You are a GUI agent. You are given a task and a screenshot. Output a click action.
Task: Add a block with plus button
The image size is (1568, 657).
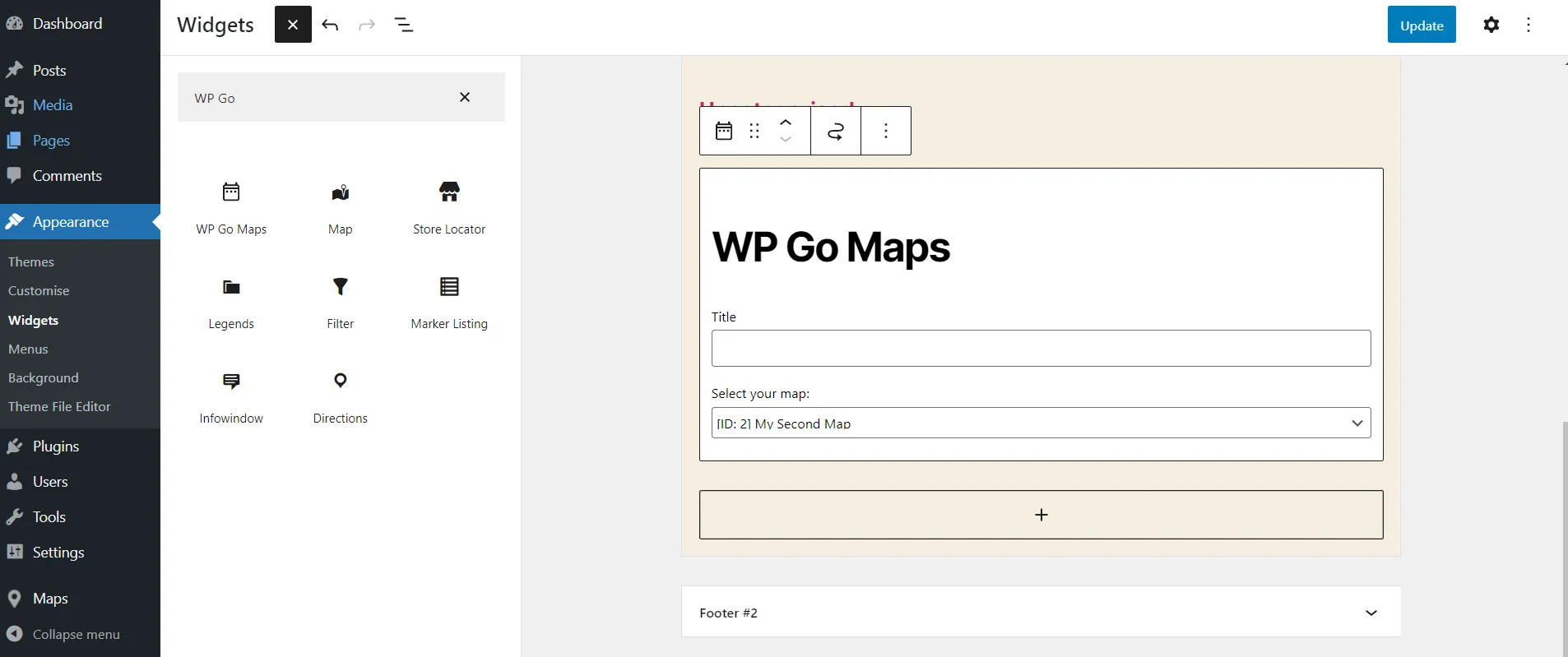[1041, 515]
